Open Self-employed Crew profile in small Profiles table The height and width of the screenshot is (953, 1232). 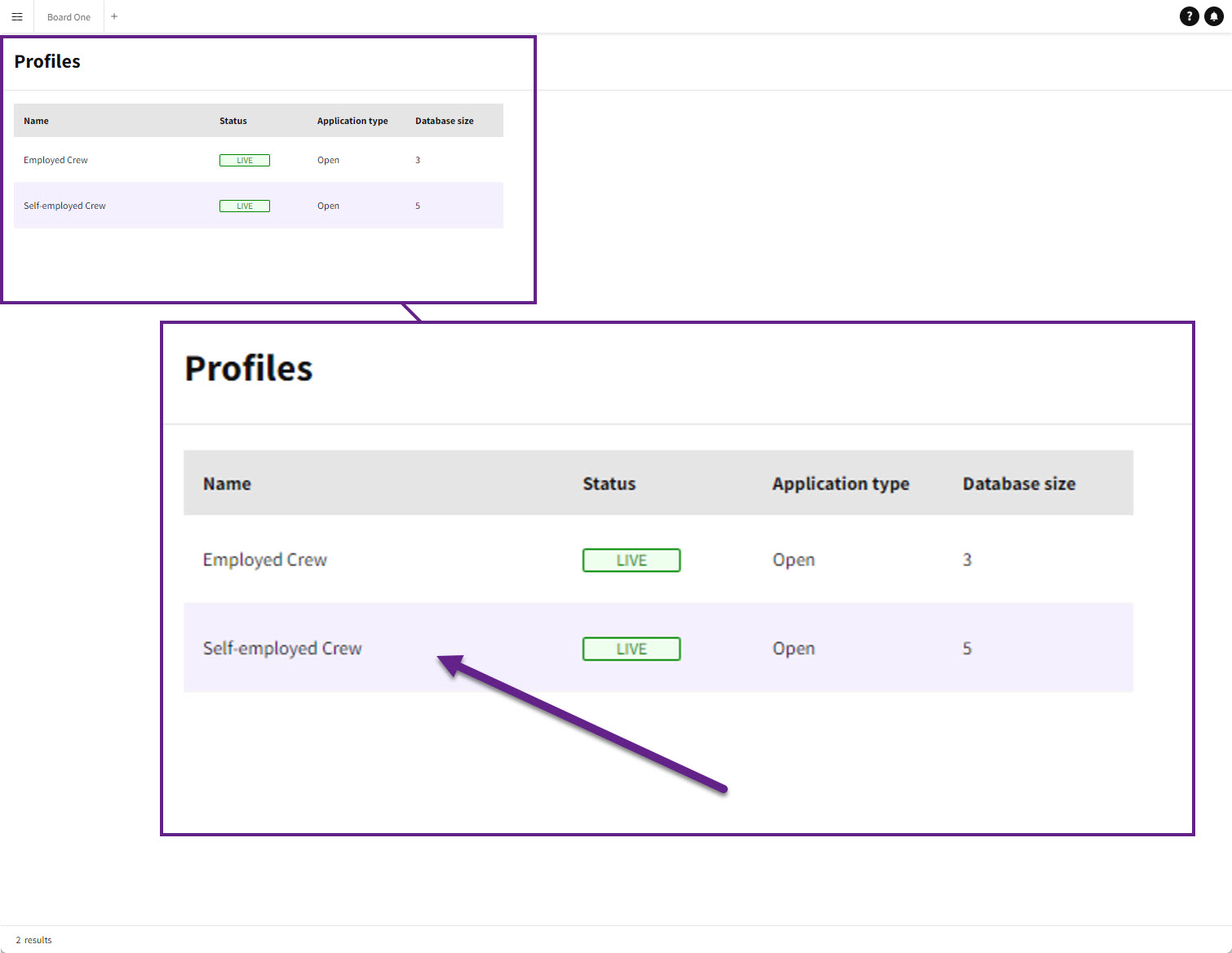click(64, 206)
